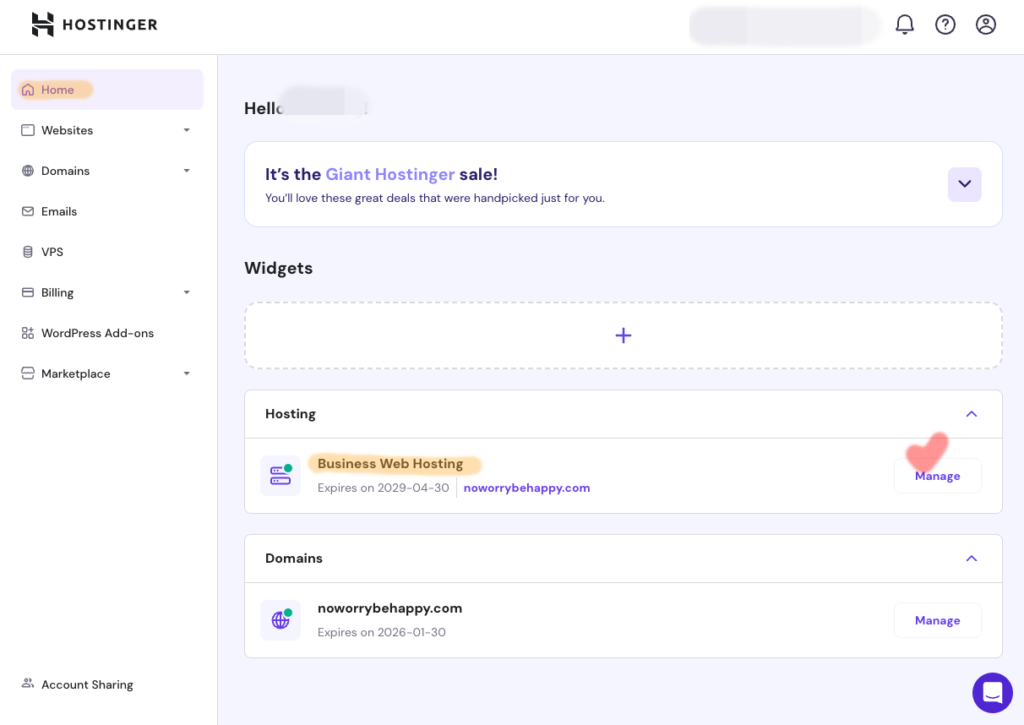
Task: Open the Marketplace menu item
Action: (x=107, y=374)
